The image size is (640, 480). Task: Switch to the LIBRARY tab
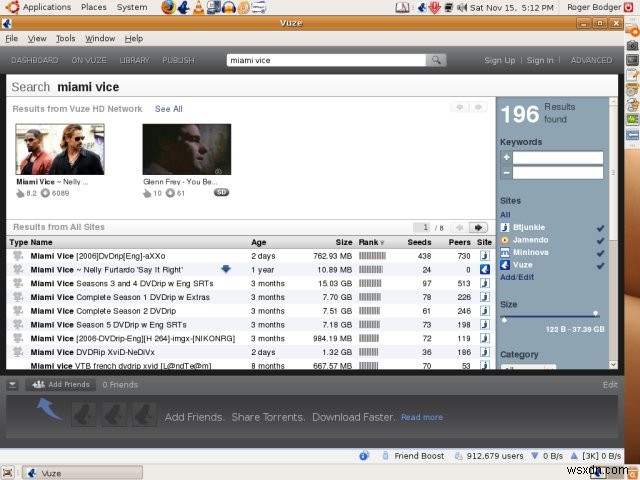(134, 60)
